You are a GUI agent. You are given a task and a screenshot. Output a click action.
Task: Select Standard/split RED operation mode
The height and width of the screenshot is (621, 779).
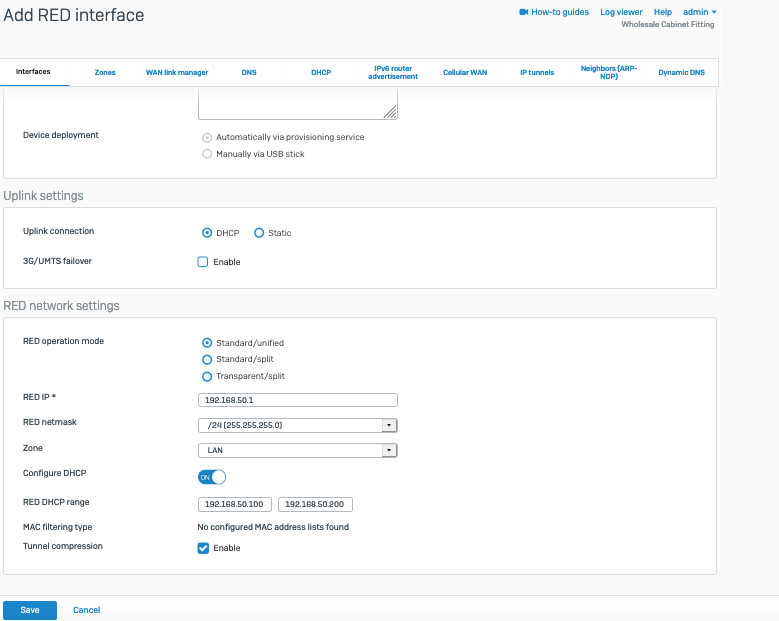click(x=207, y=359)
